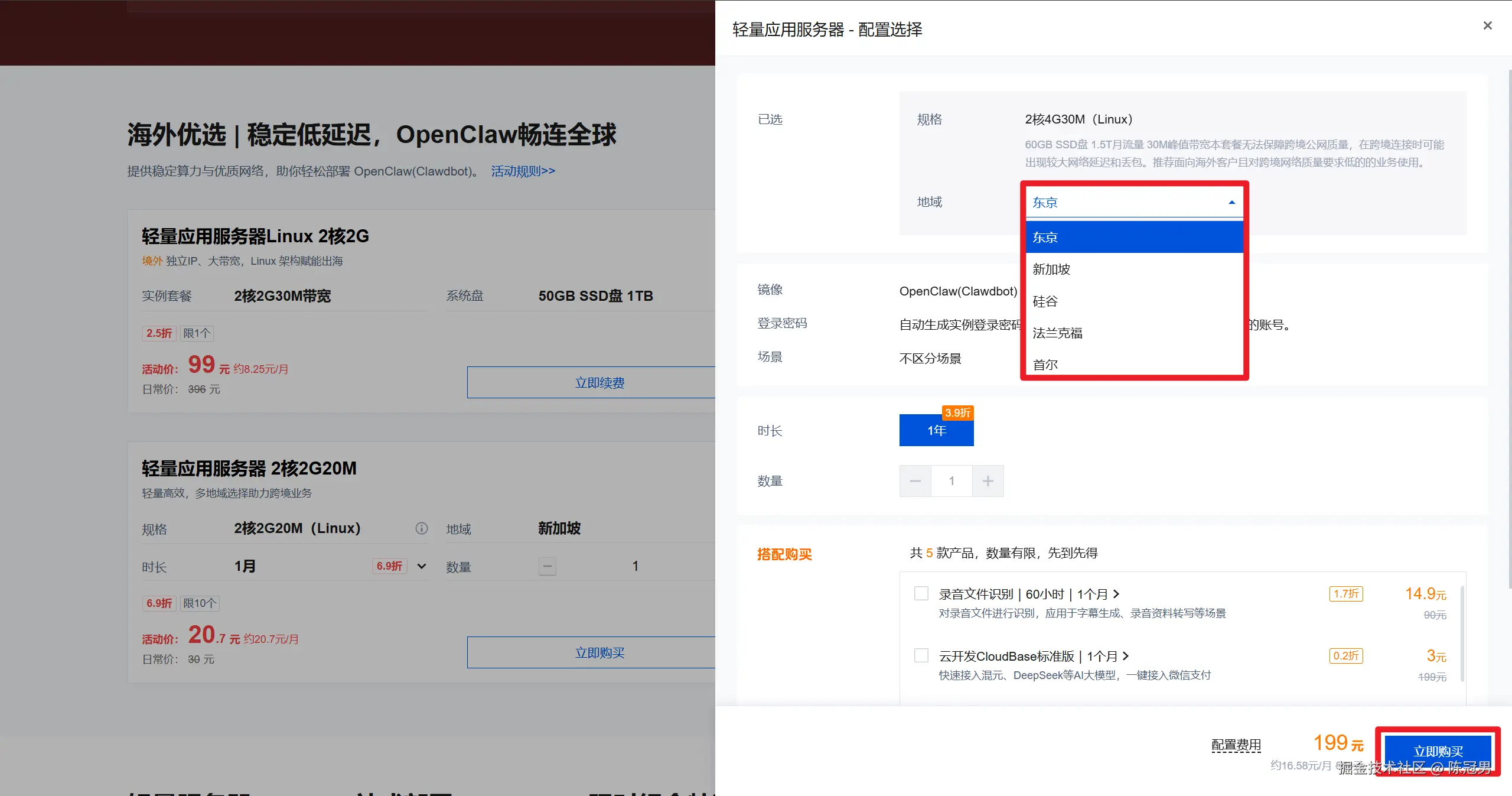Screen dimensions: 1512x796
Task: Check the 录音文件识别 add-on checkbox
Action: [x=920, y=593]
